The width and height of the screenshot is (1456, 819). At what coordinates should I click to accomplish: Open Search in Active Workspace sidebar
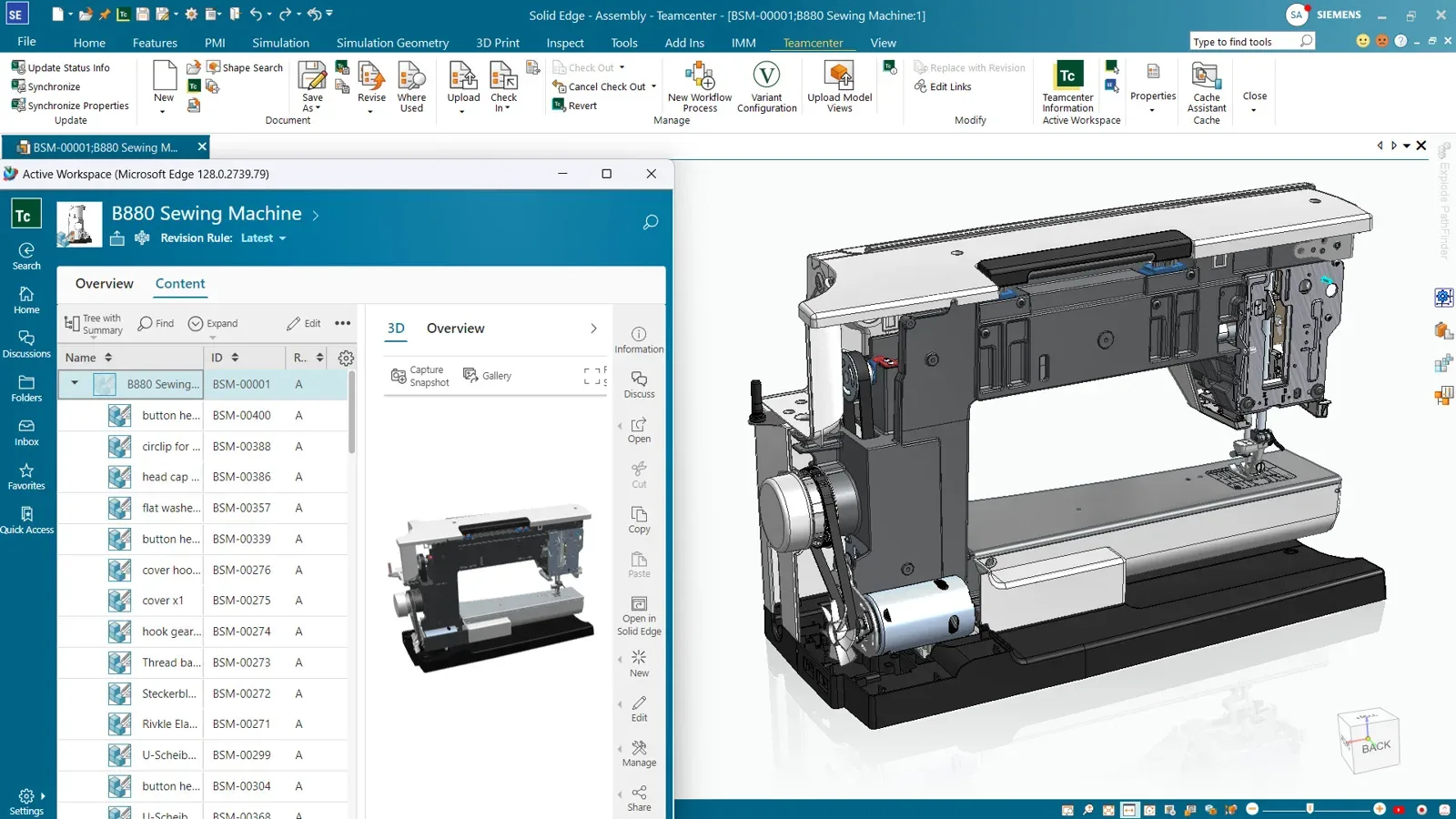[x=26, y=257]
